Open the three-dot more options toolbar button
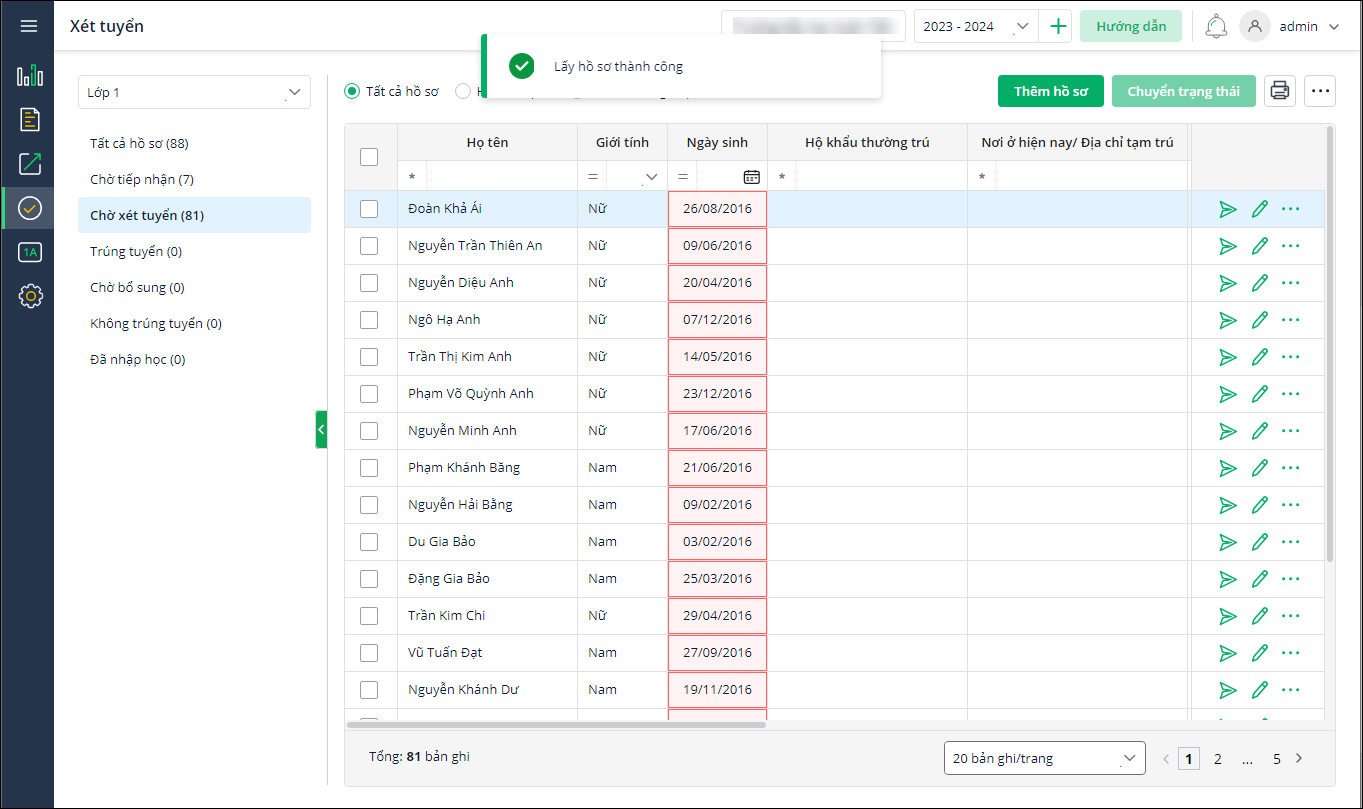Image resolution: width=1363 pixels, height=809 pixels. tap(1320, 91)
